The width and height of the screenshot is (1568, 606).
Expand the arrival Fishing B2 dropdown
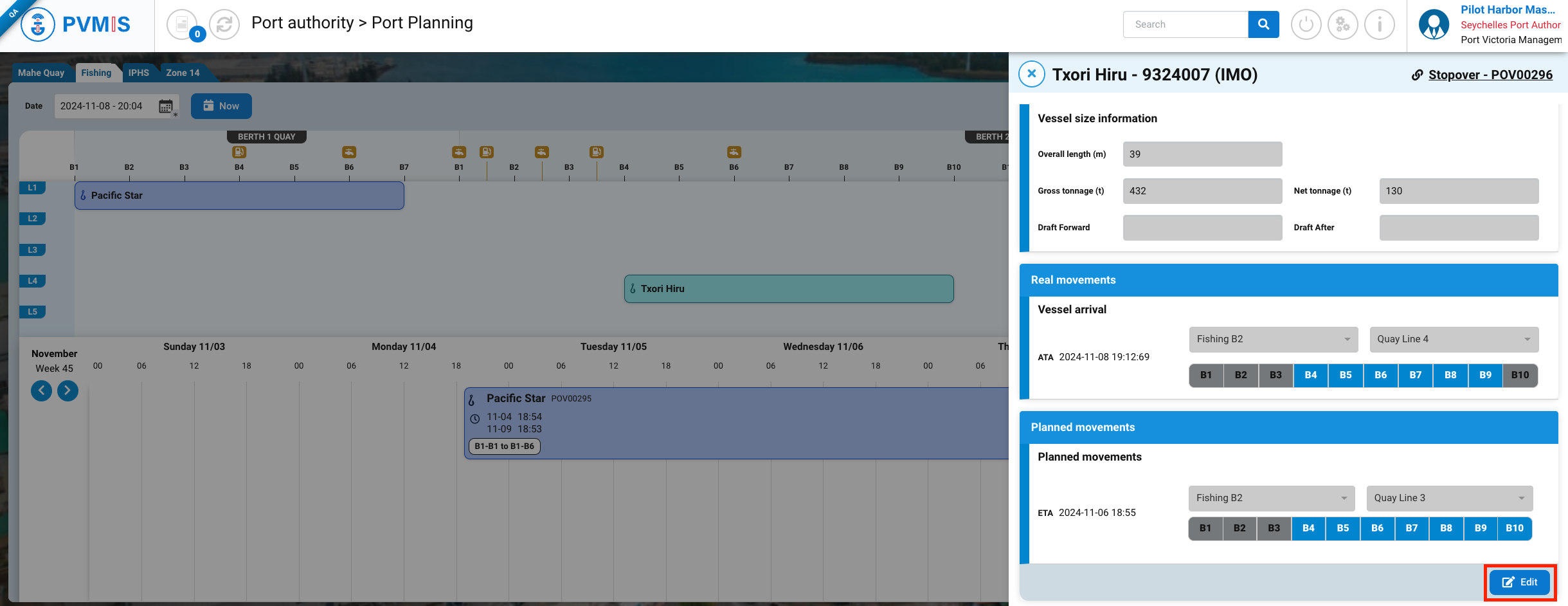[x=1273, y=339]
